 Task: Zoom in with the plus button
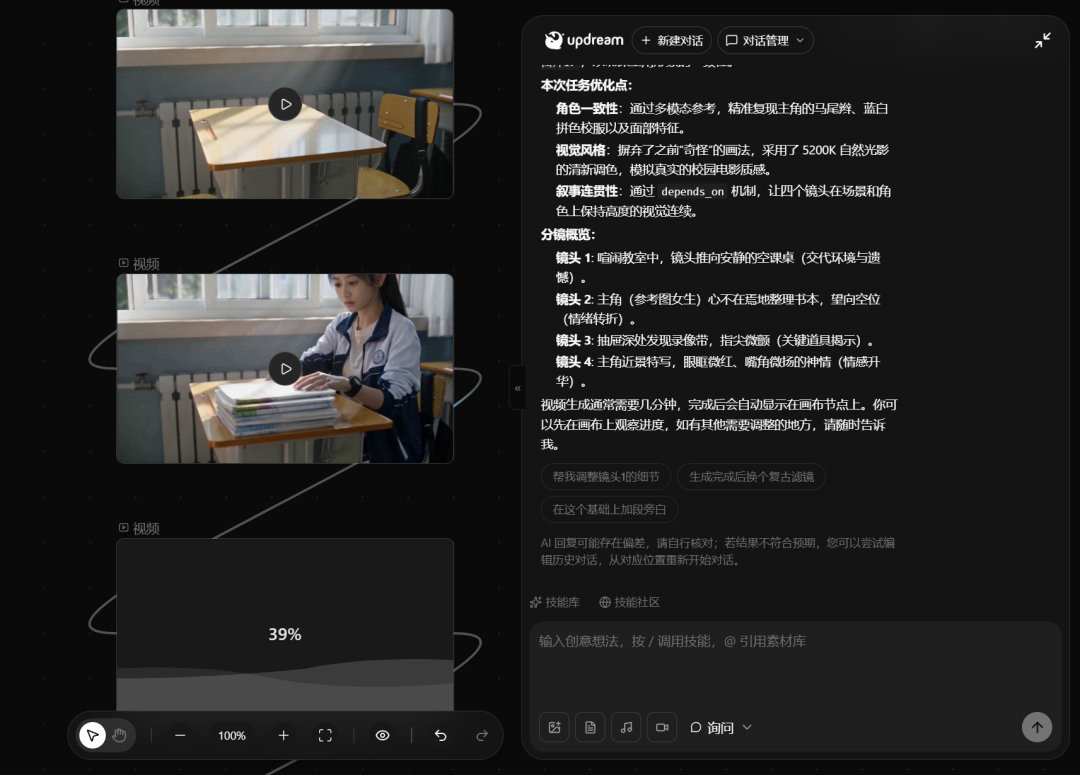(x=283, y=736)
